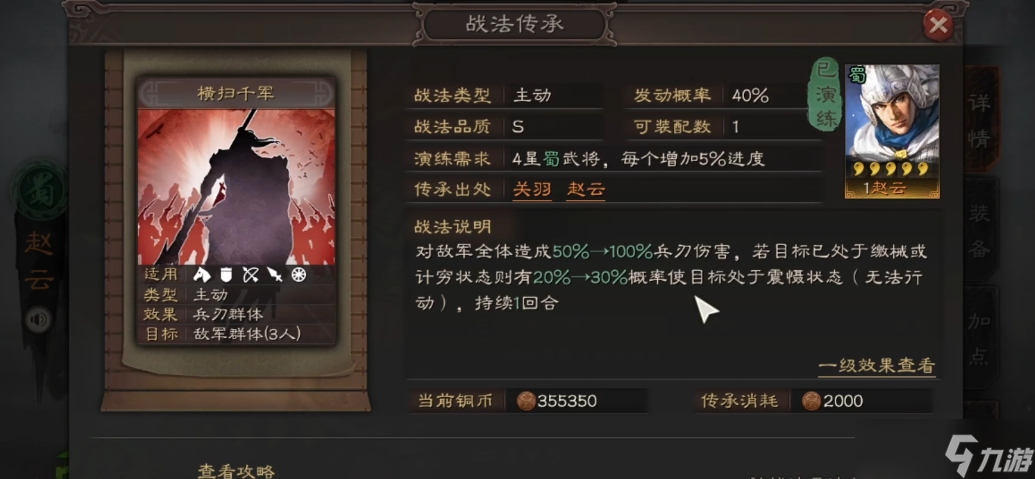Open the 关羽 inheritance source link
The height and width of the screenshot is (479, 1035).
(x=532, y=190)
